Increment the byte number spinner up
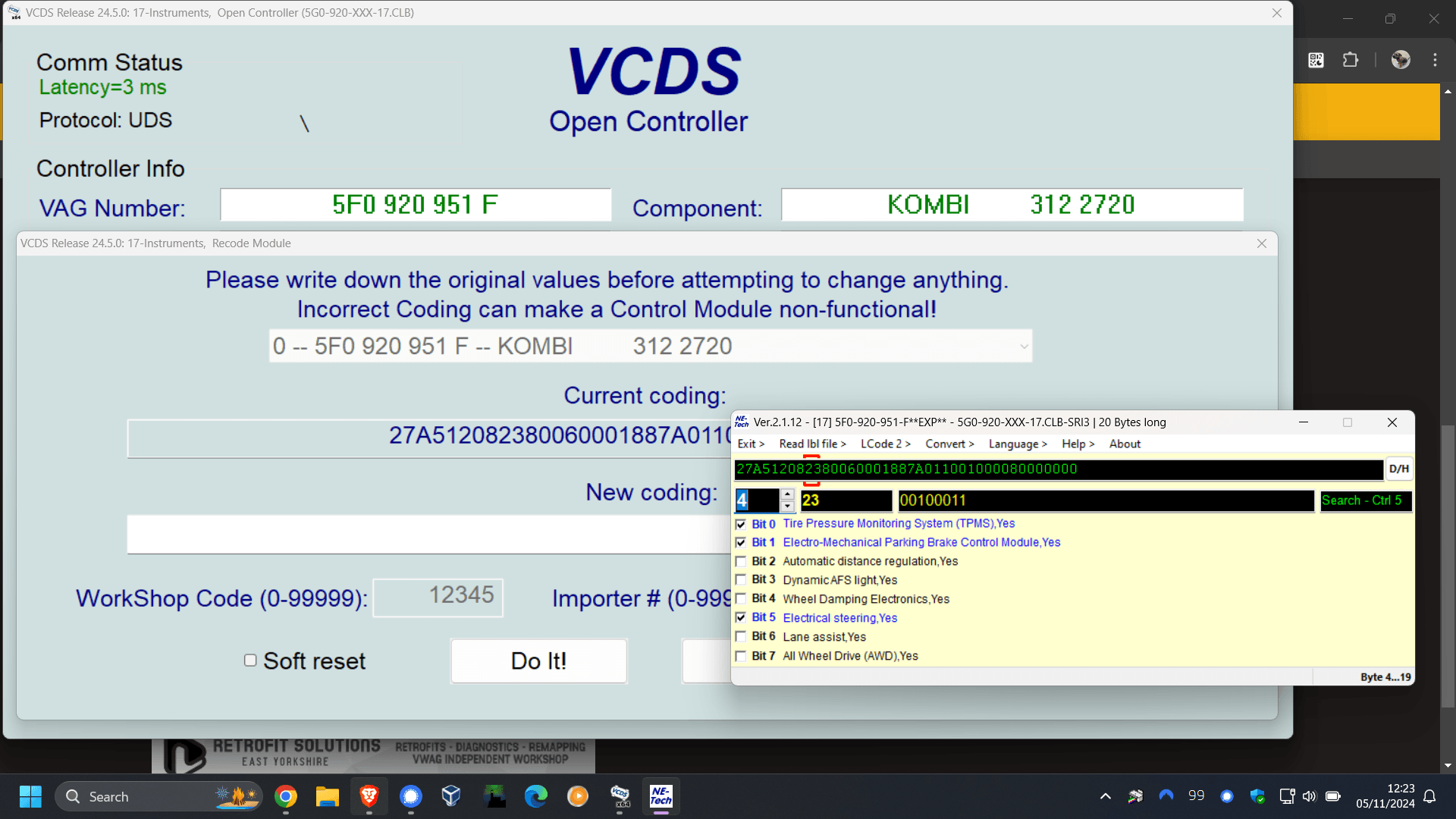The image size is (1456, 819). [x=787, y=494]
